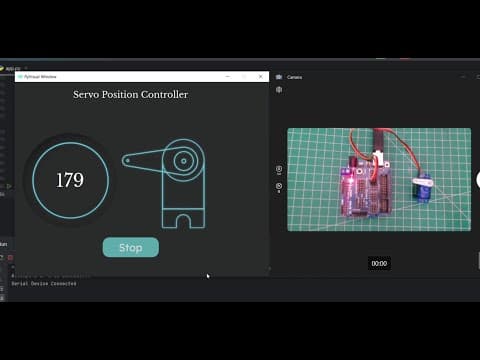This screenshot has width=480, height=360.
Task: Click the red stop icon in IDE run panel
Action: tap(10, 257)
